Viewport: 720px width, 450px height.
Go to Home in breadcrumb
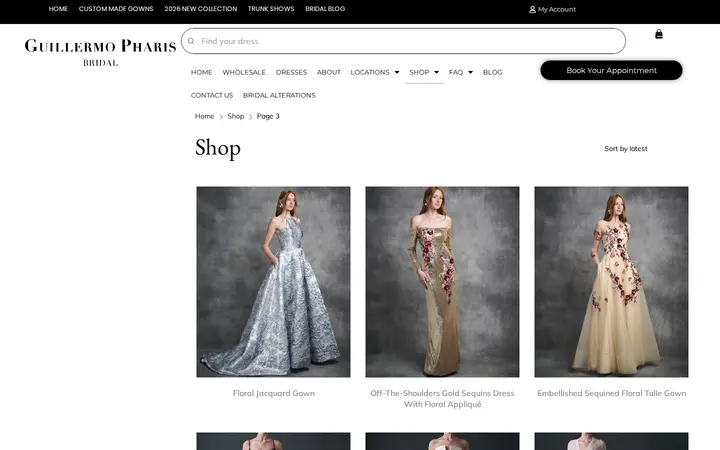[x=204, y=116]
